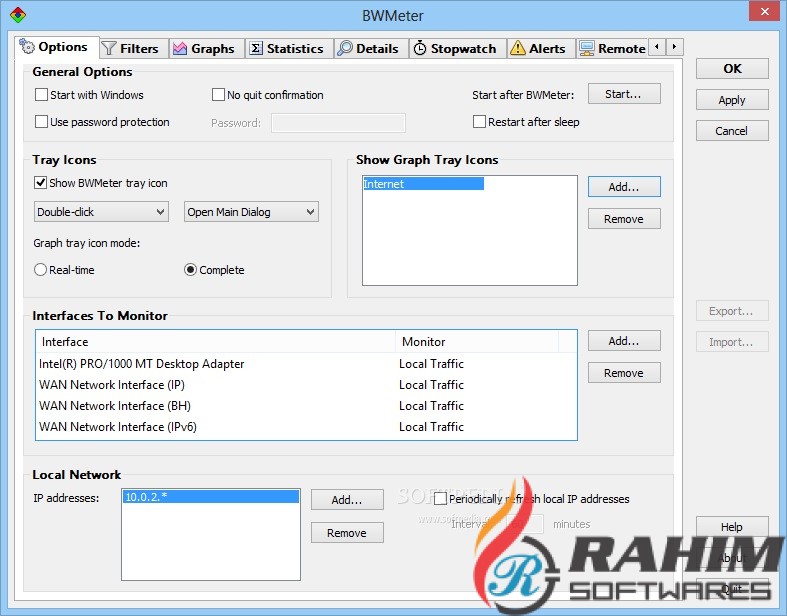
Task: Select WAN Network Interface (IP) row
Action: pos(306,385)
